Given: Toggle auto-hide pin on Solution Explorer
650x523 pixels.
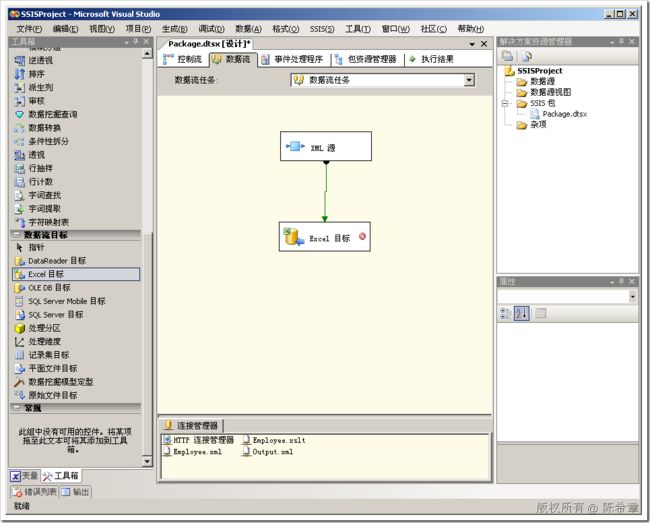Looking at the screenshot, I should tap(621, 42).
